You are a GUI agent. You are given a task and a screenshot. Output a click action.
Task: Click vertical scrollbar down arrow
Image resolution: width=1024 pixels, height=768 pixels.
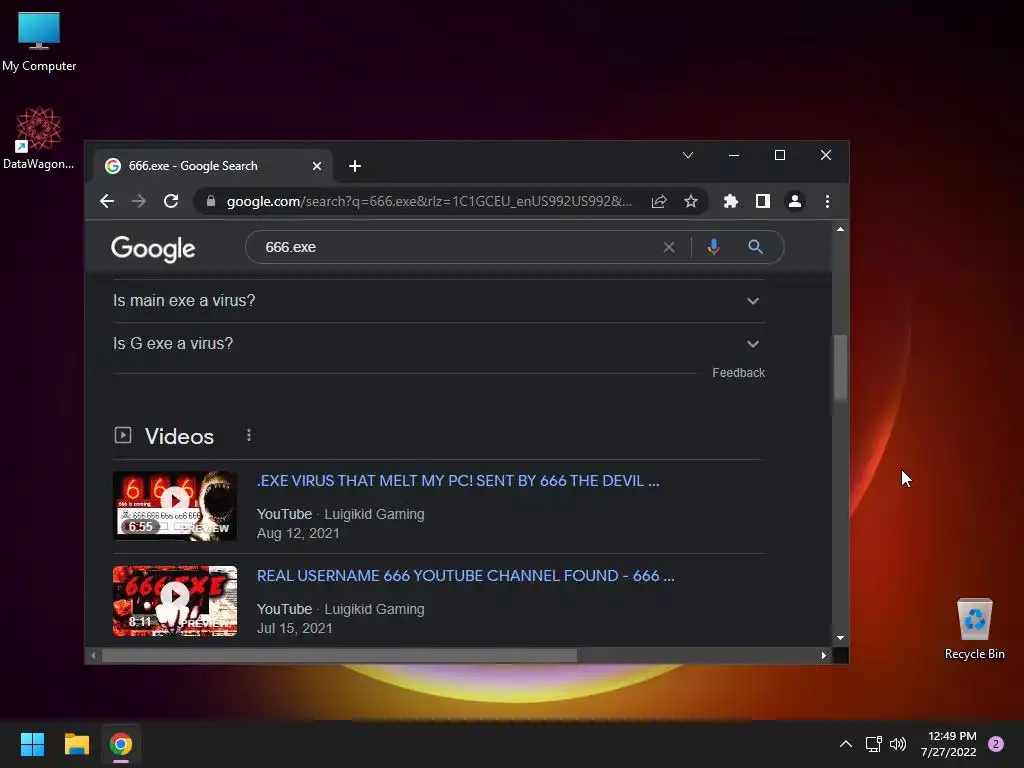pyautogui.click(x=840, y=637)
